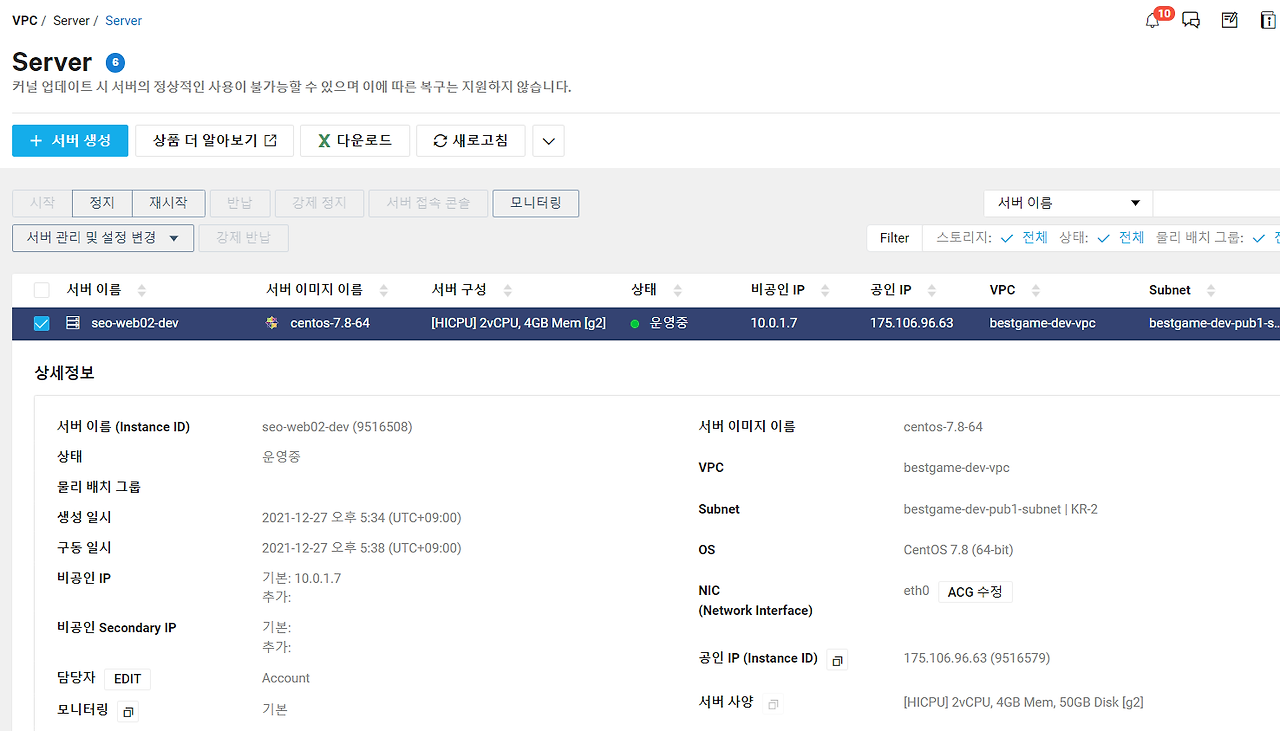
Task: Open the notes icon in top bar
Action: coord(1230,20)
